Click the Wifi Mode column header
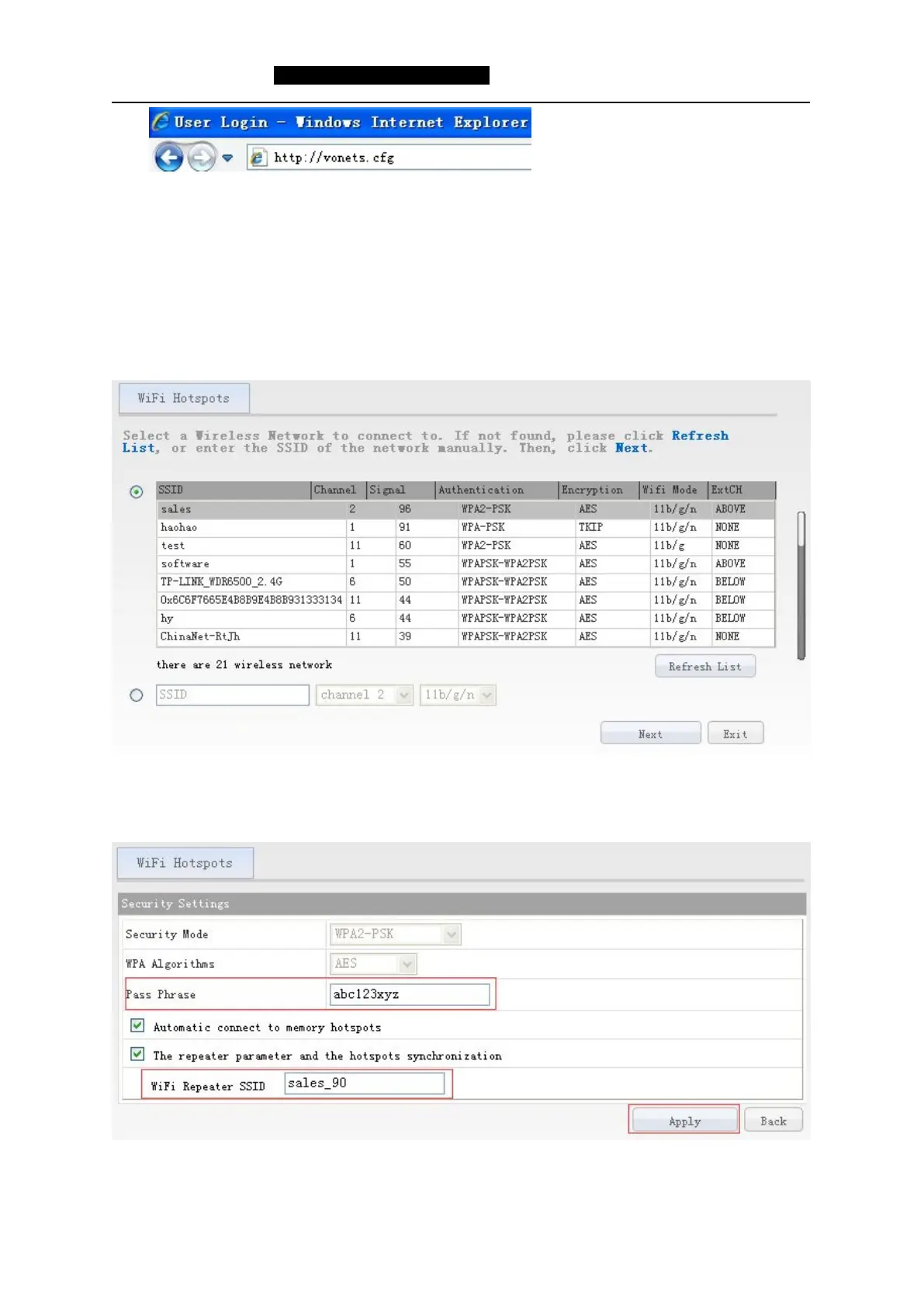The image size is (924, 1307). (x=674, y=490)
